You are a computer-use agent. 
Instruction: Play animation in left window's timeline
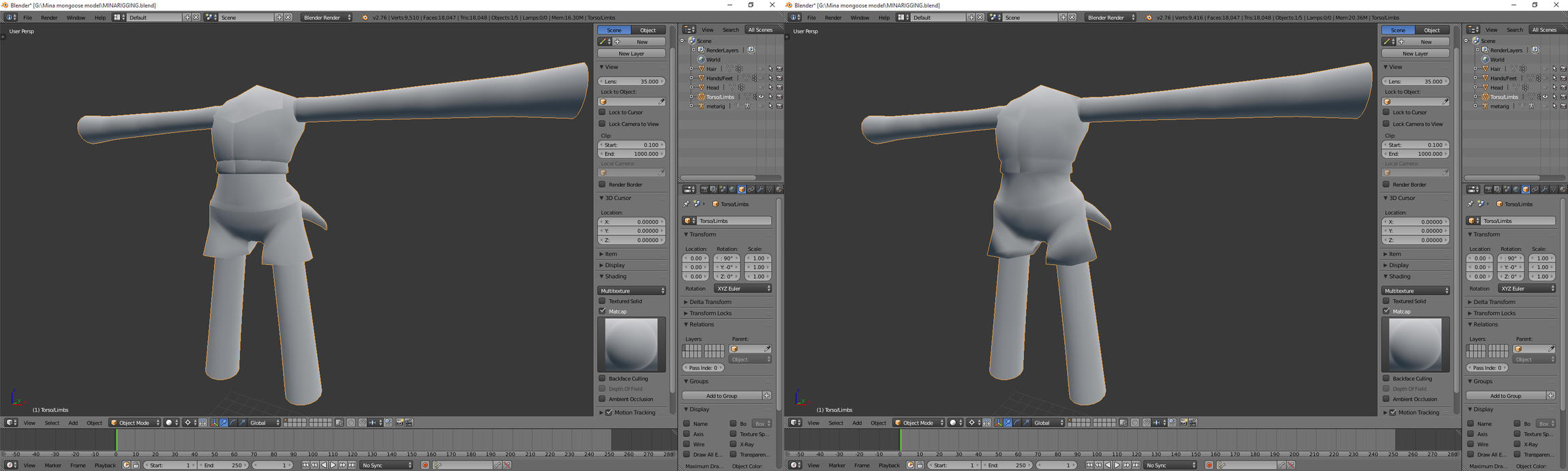[x=333, y=465]
